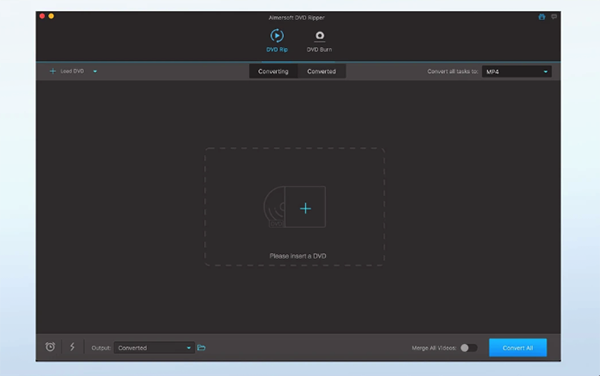Open the MP4 output format dropdown

pyautogui.click(x=517, y=72)
